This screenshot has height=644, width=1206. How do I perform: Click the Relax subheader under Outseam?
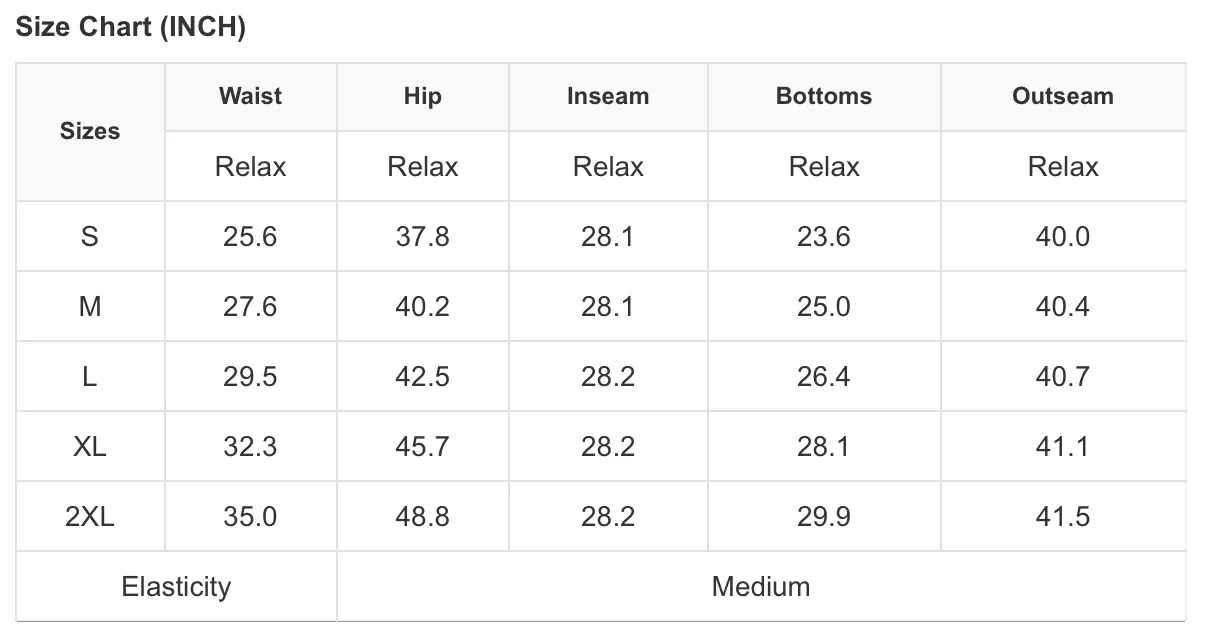[x=1063, y=167]
